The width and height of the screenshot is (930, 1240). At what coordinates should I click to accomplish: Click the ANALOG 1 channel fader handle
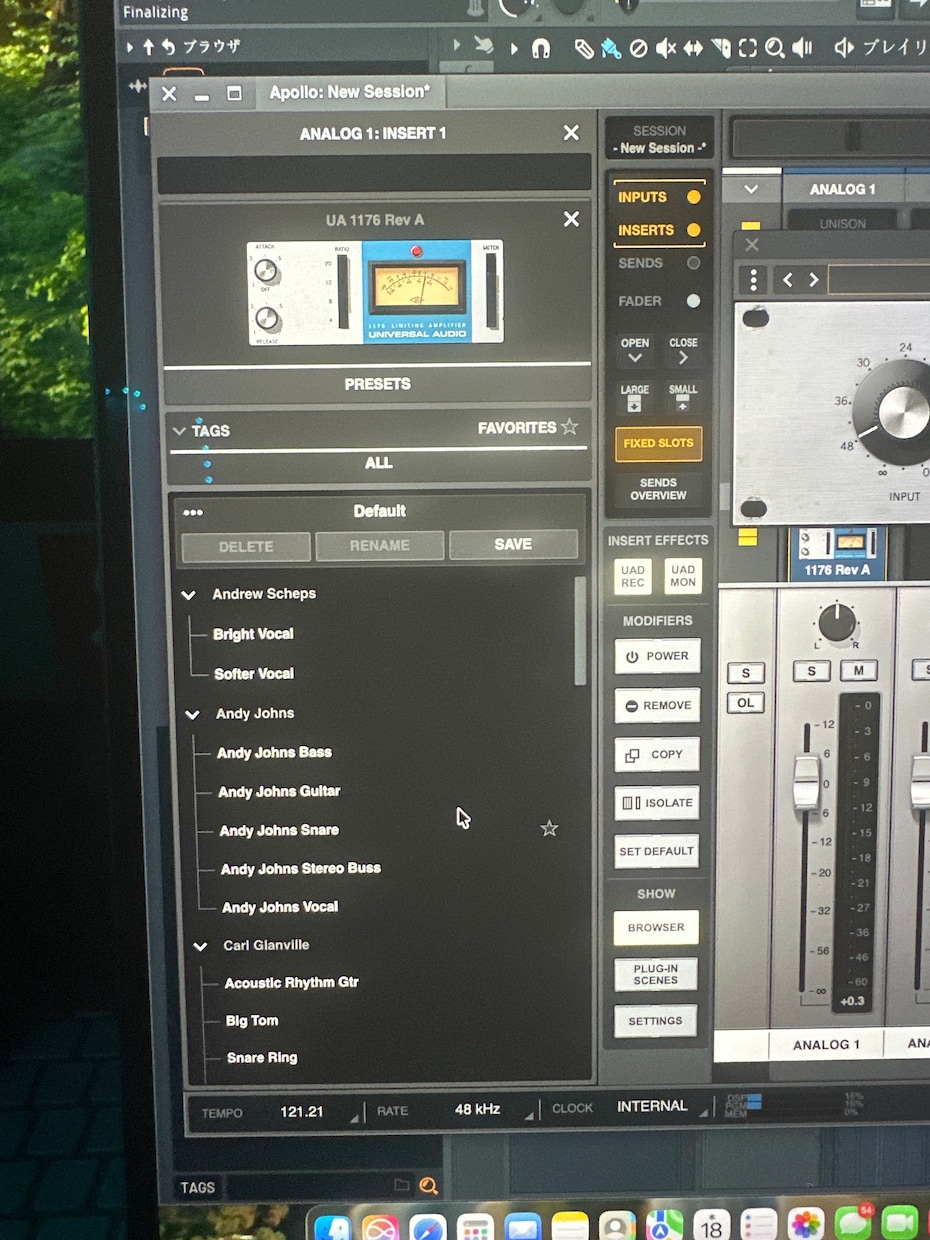coord(807,782)
